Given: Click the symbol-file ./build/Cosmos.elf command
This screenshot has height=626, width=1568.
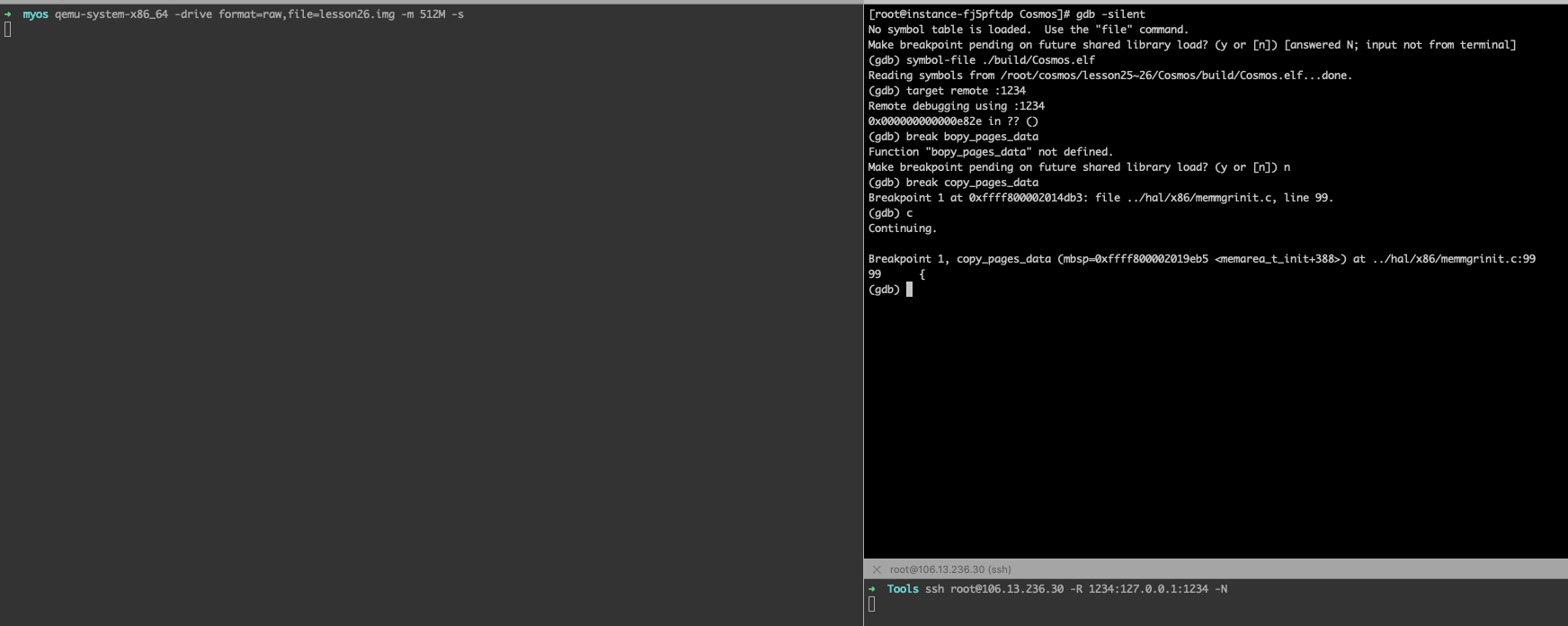Looking at the screenshot, I should coord(1000,60).
